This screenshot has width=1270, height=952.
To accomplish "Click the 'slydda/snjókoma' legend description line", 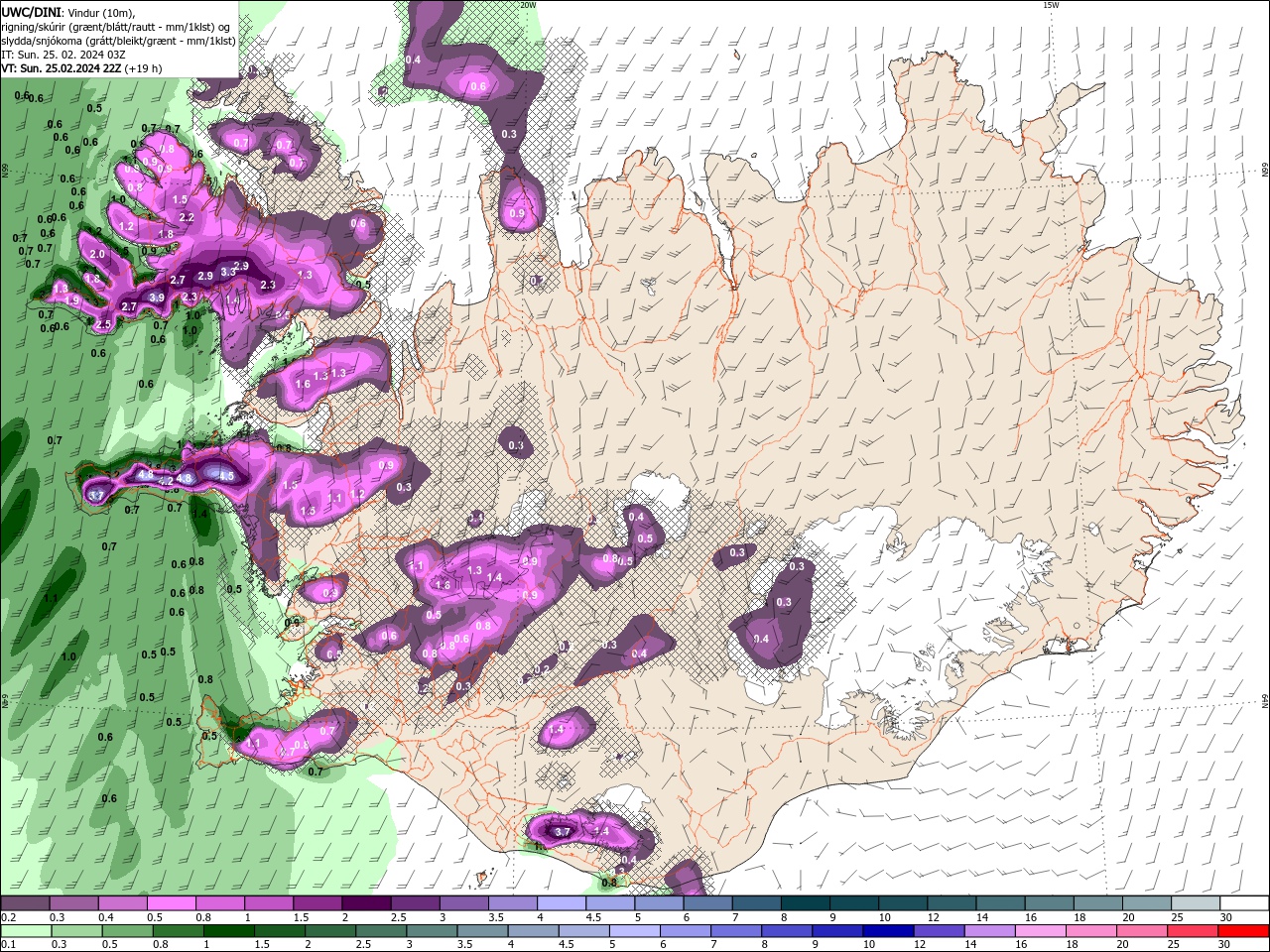I will click(117, 41).
